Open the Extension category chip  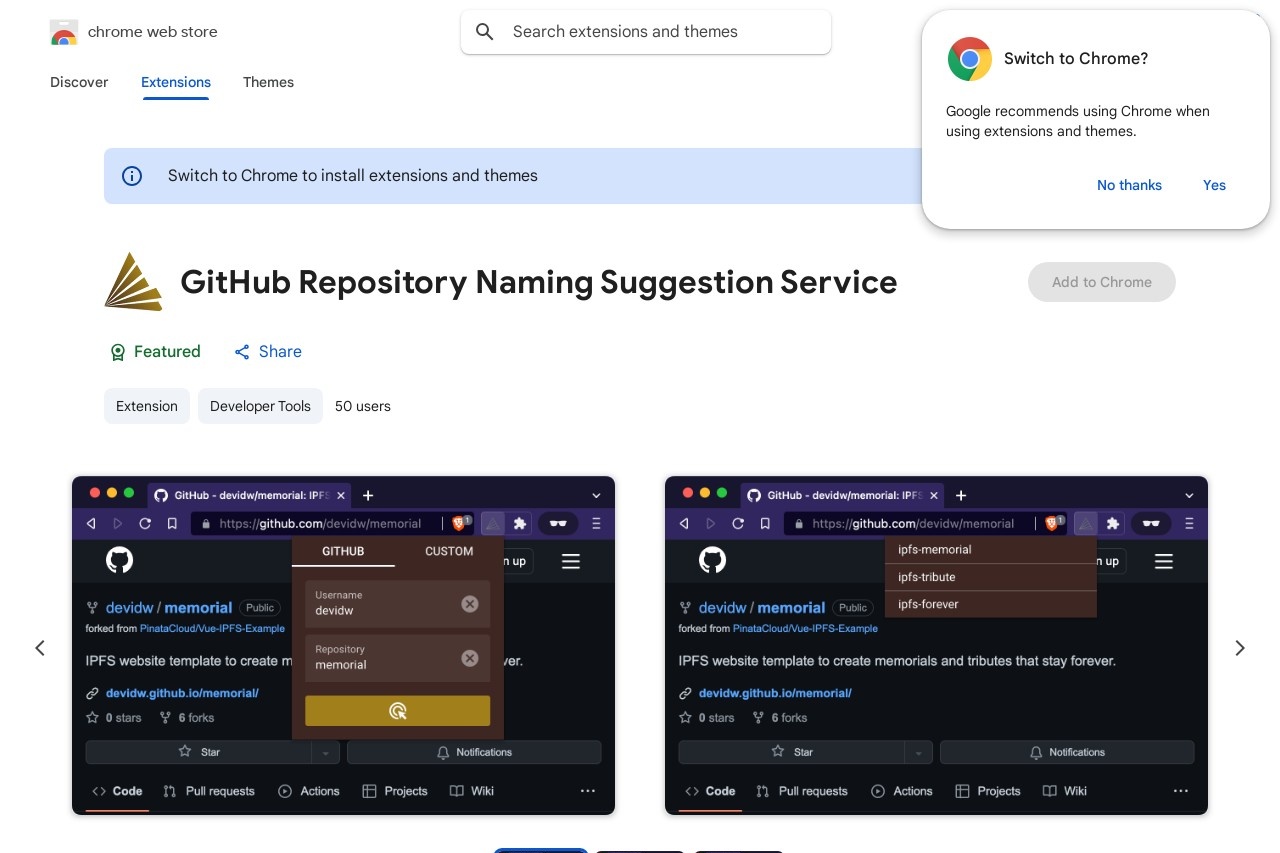(x=147, y=406)
